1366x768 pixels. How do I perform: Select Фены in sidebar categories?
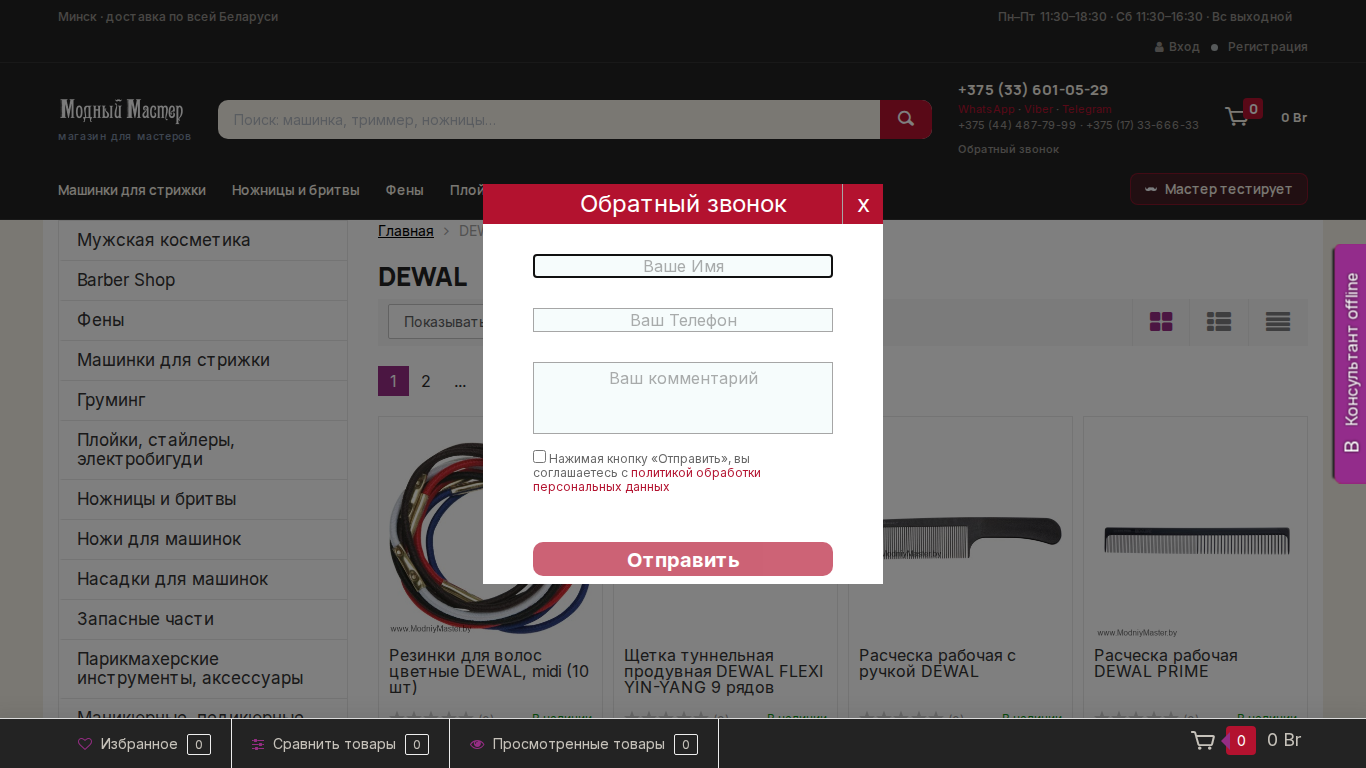click(203, 320)
